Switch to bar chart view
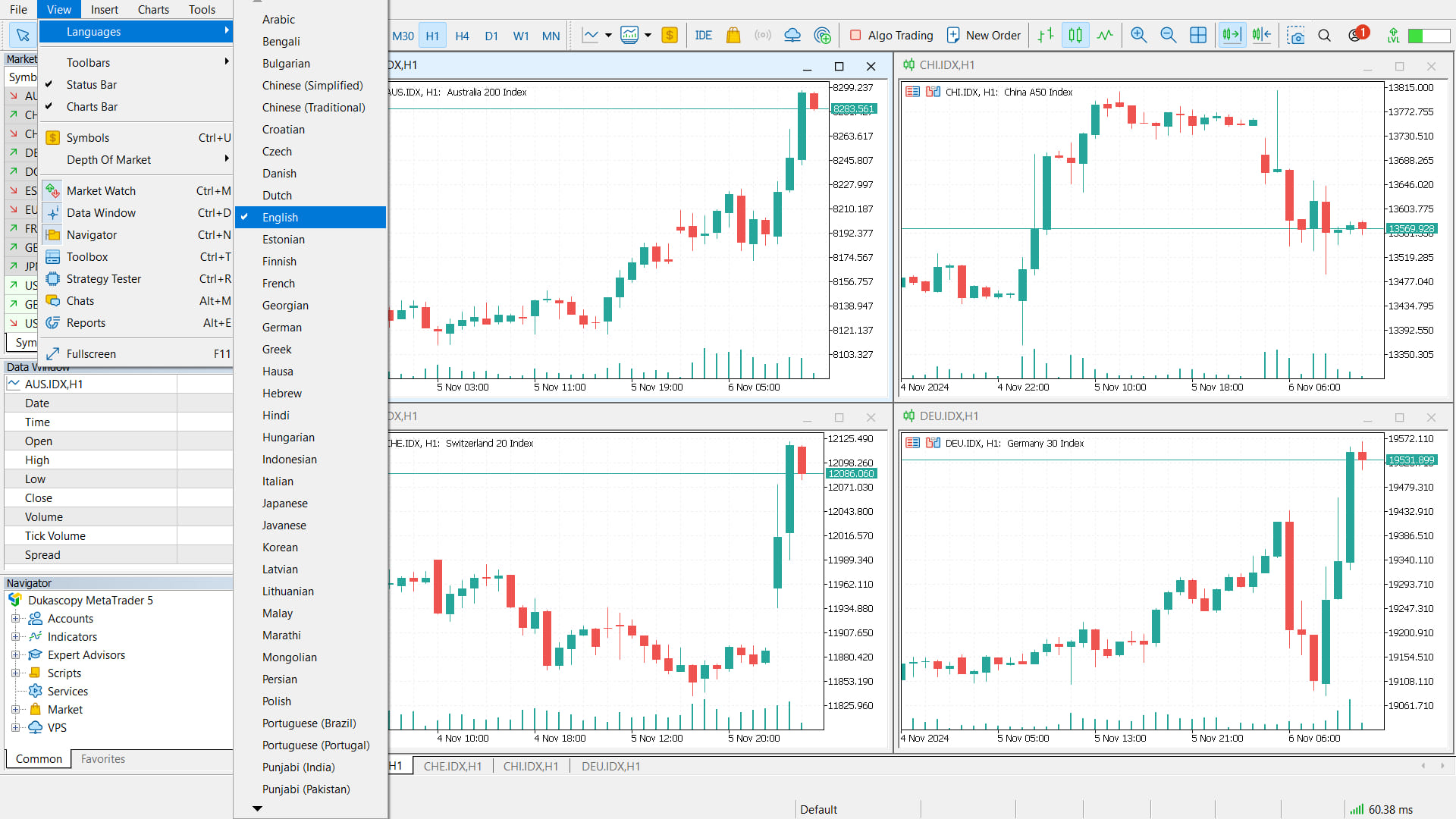The image size is (1456, 819). (x=1046, y=35)
